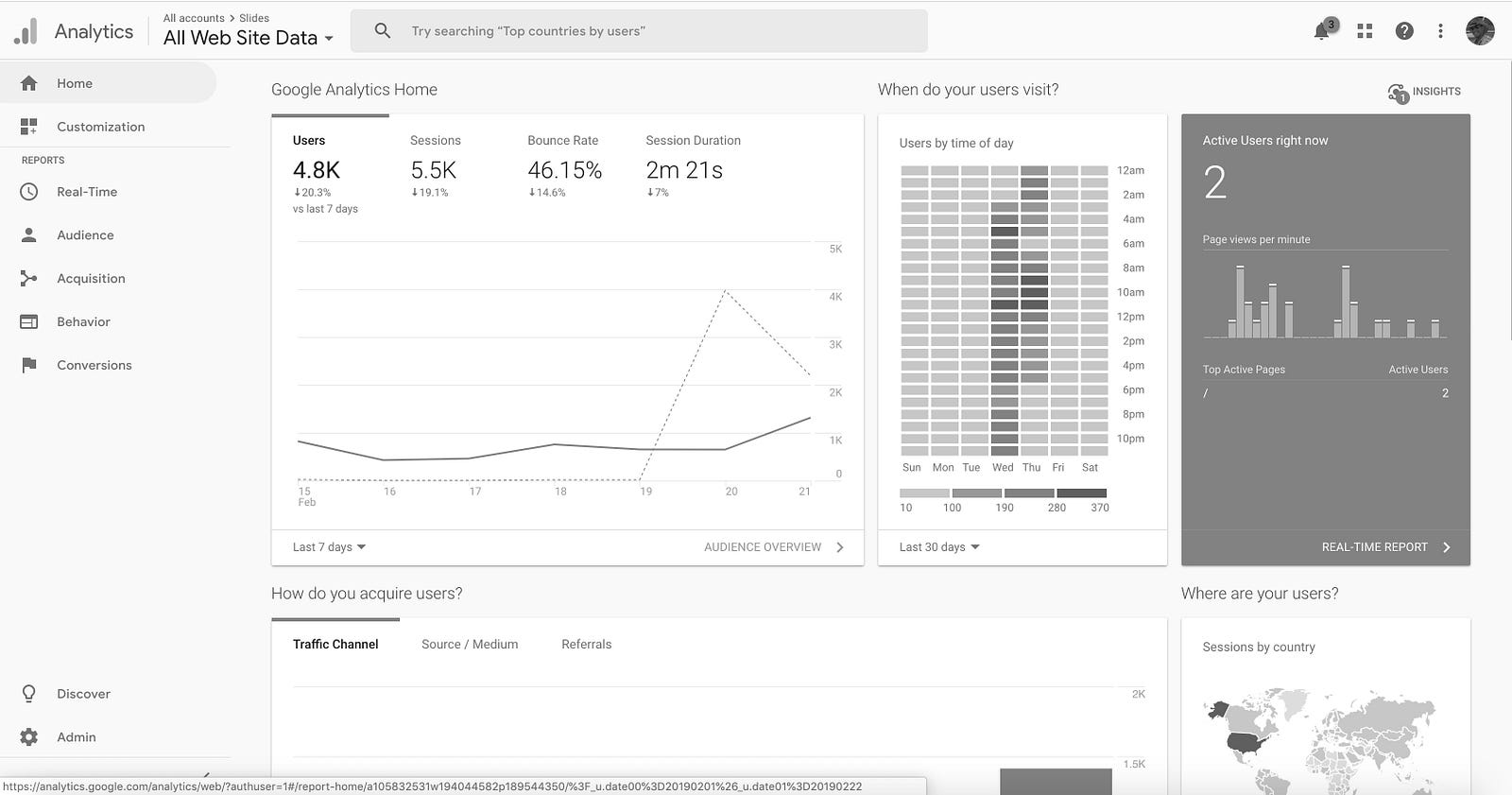Click into the Analytics search field
The height and width of the screenshot is (795, 1512).
click(x=639, y=31)
